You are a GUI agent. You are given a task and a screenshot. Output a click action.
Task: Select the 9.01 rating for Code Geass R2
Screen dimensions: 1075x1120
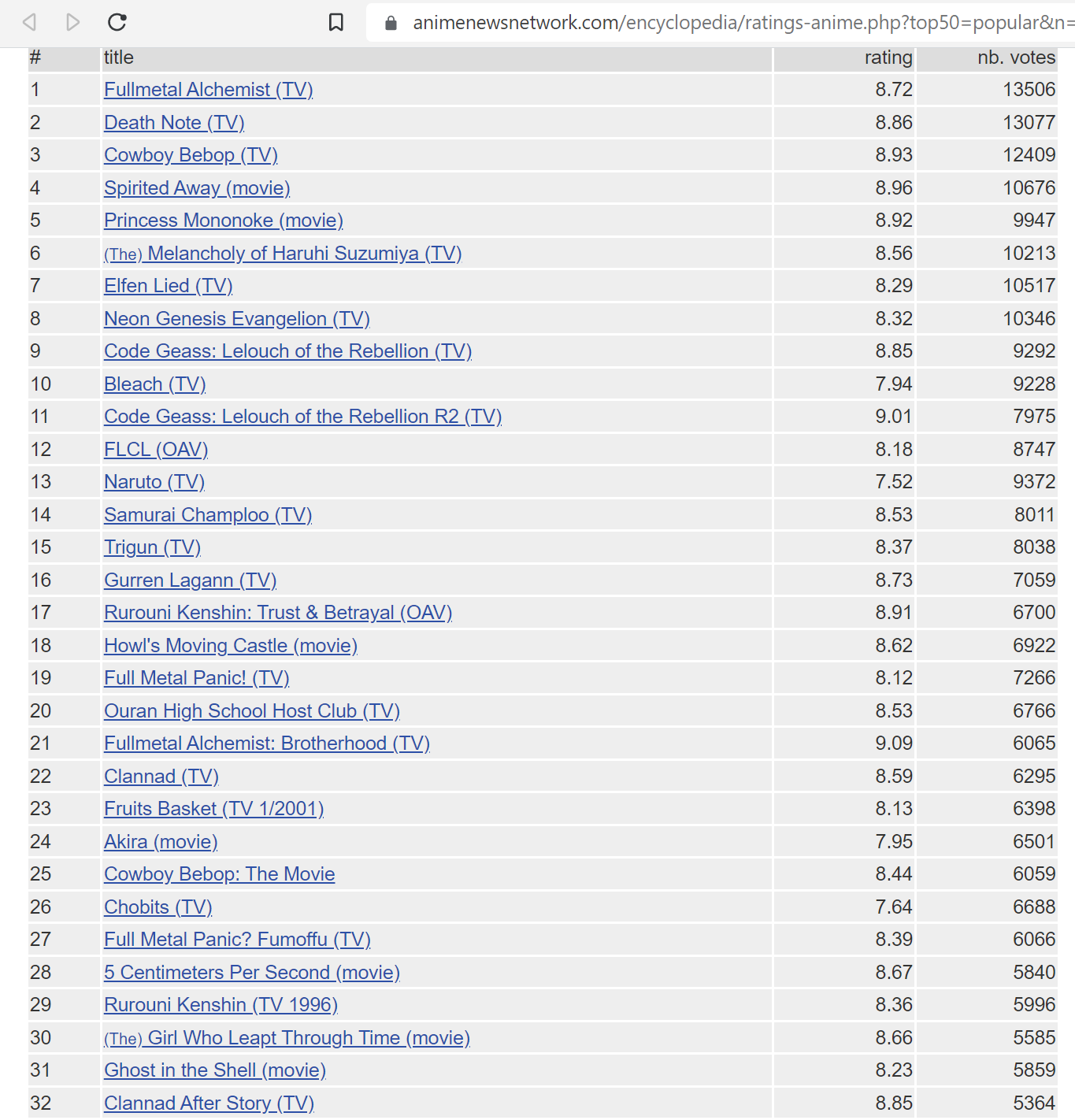coord(894,417)
